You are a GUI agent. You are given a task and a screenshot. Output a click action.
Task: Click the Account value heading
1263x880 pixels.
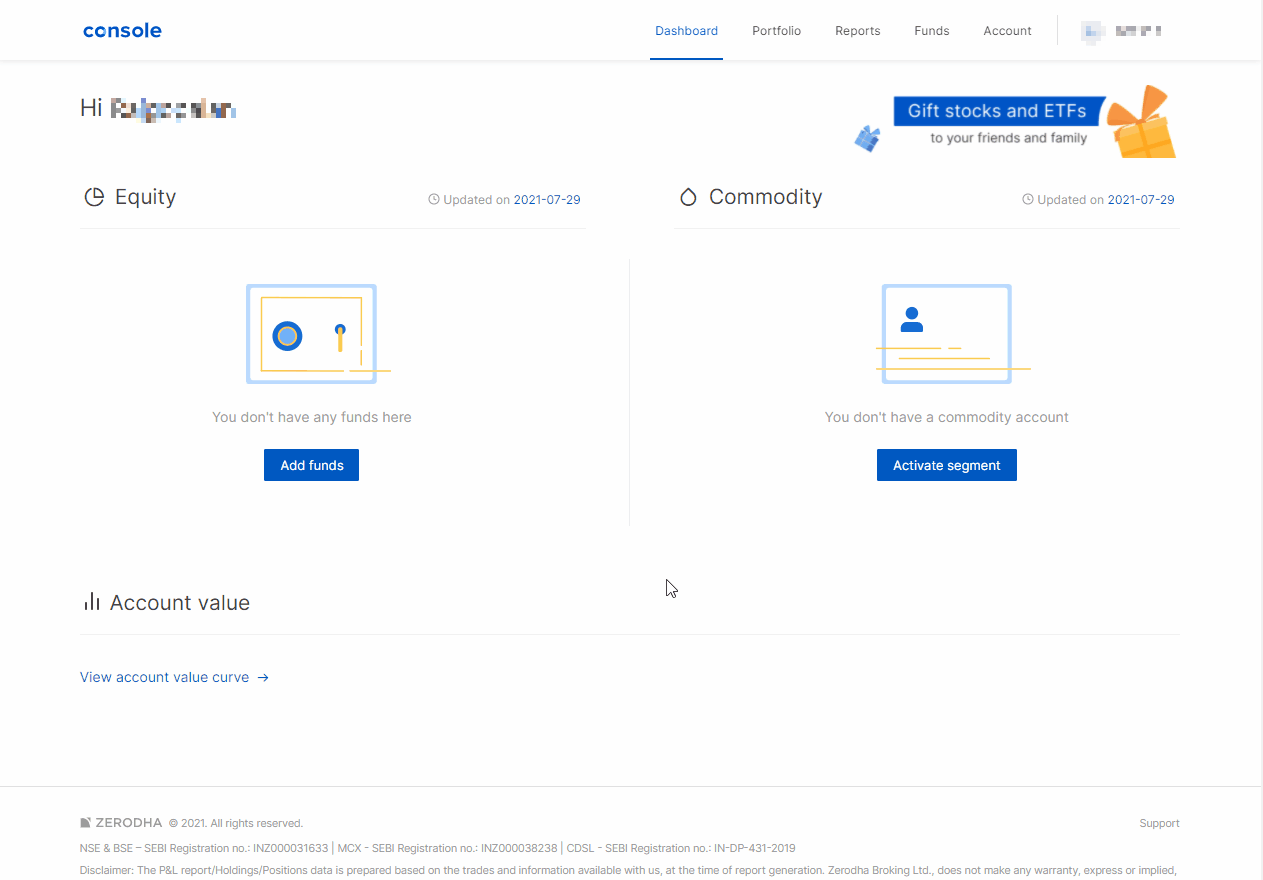180,603
